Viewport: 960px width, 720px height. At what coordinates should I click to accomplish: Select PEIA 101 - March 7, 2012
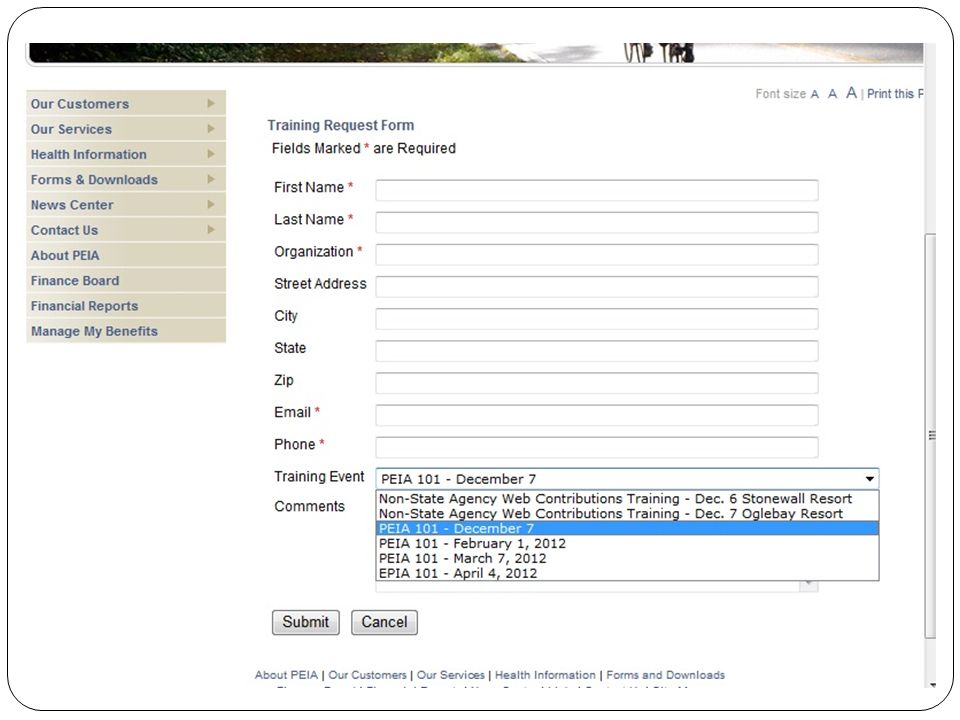(x=627, y=558)
